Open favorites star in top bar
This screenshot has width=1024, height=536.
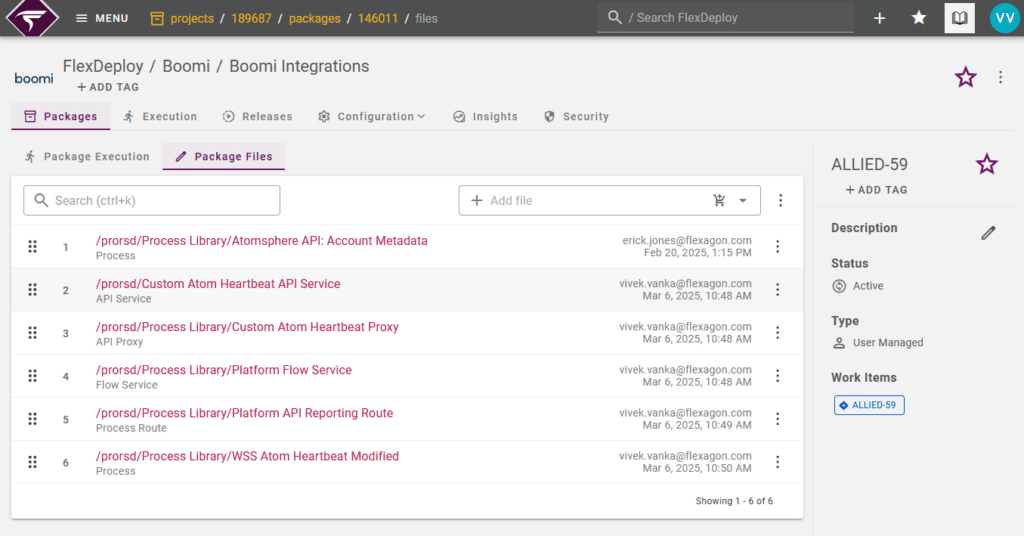coord(919,18)
